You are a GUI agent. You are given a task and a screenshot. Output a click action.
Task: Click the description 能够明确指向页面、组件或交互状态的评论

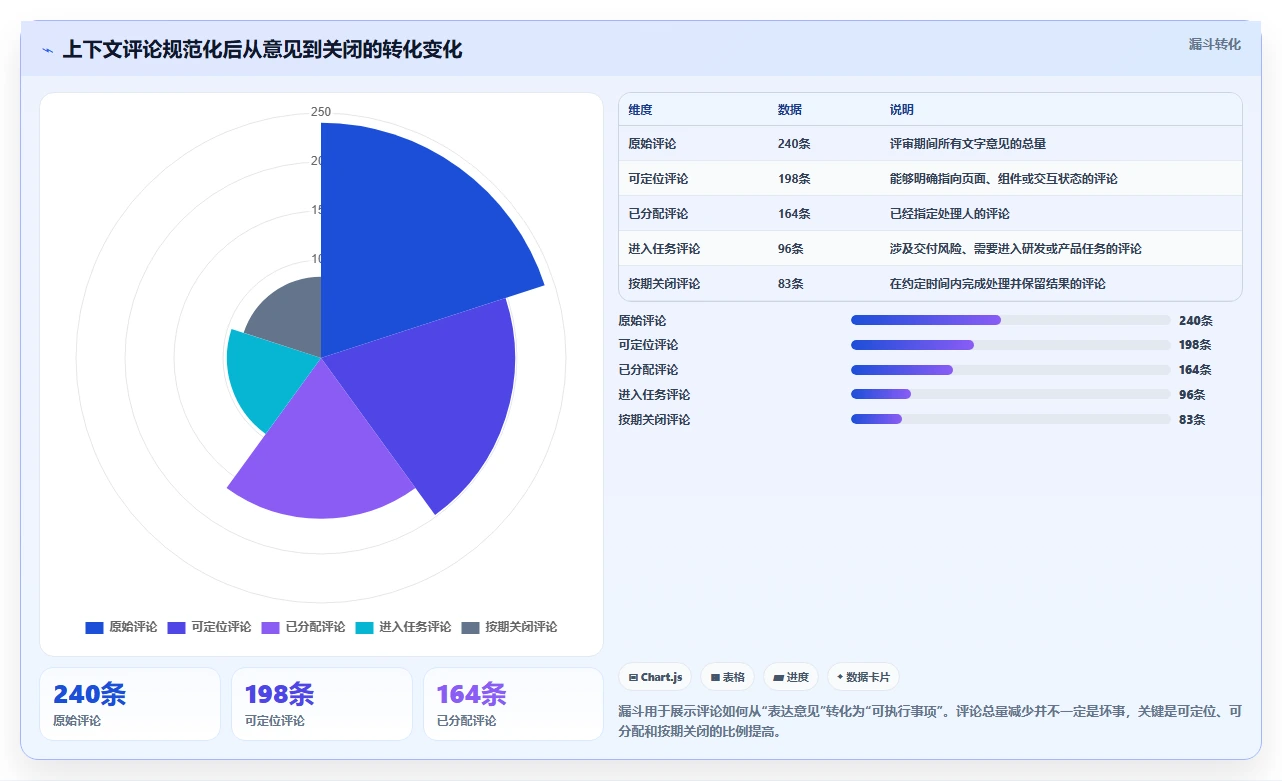[1004, 179]
